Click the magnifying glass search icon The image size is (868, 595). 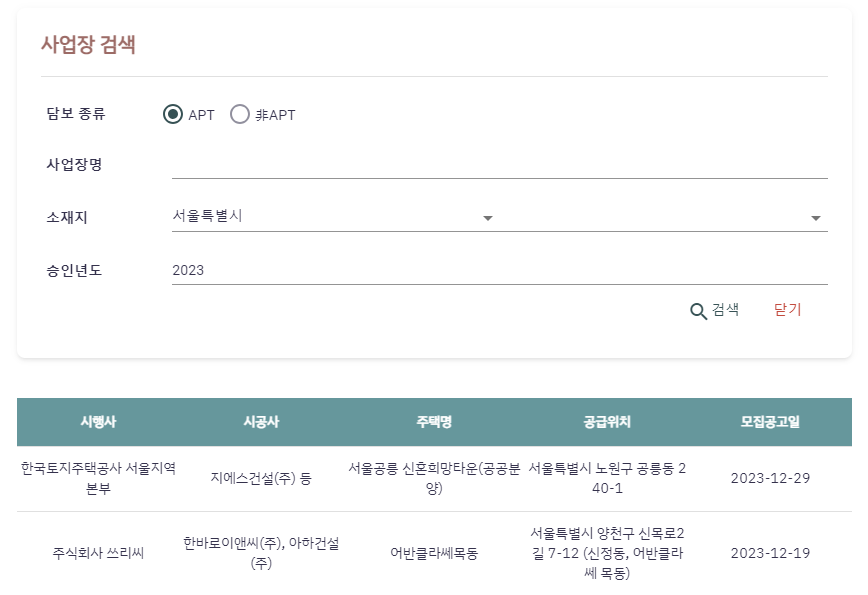tap(698, 311)
